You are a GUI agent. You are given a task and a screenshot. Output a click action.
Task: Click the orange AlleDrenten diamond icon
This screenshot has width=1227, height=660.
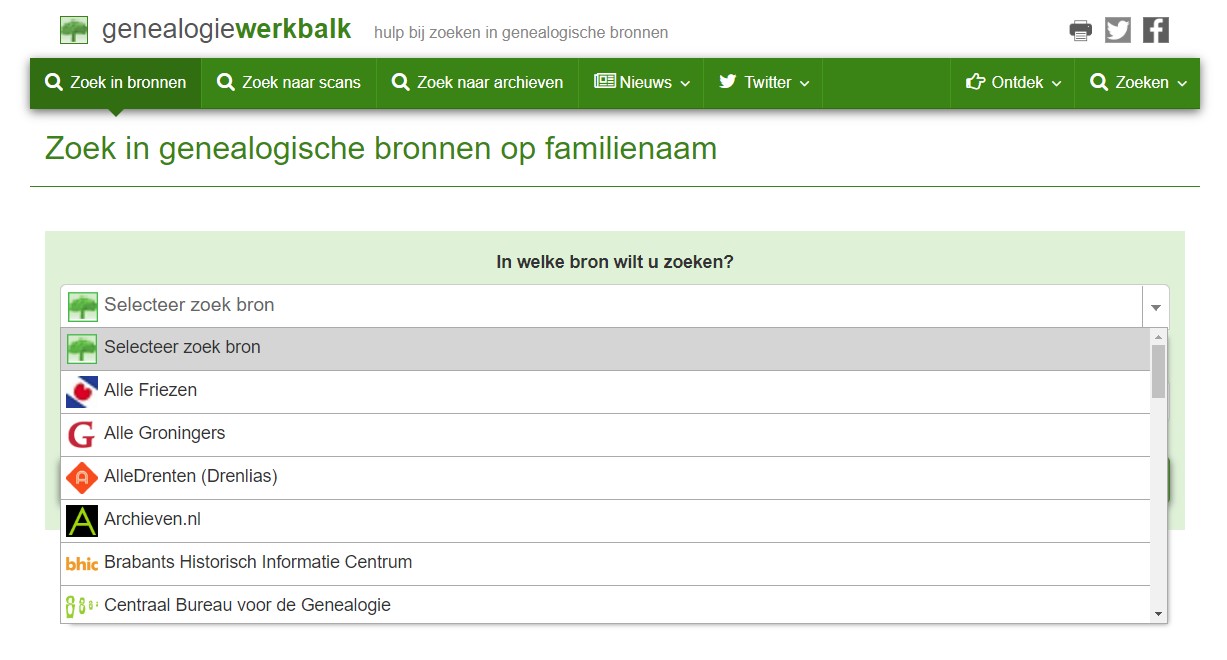tap(82, 477)
